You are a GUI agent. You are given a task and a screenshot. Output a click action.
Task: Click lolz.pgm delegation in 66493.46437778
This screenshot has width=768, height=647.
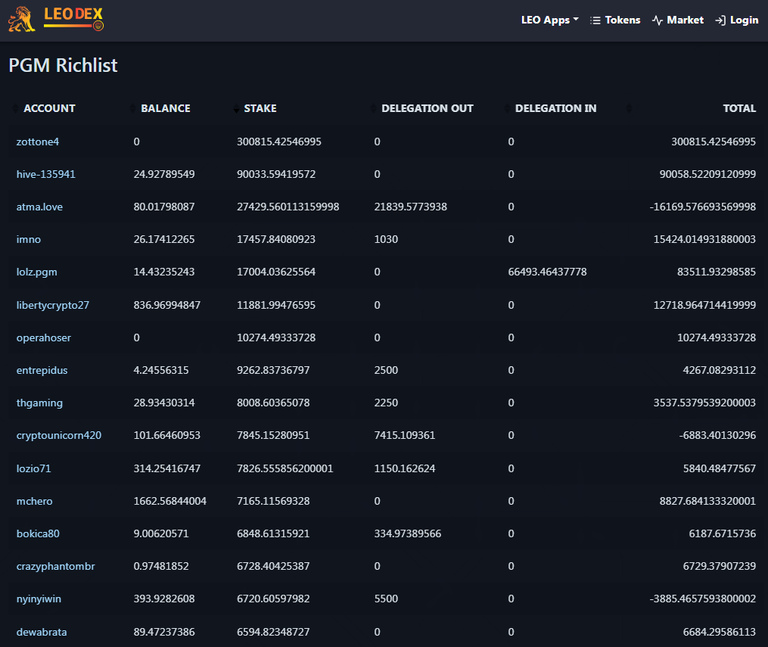coord(547,272)
